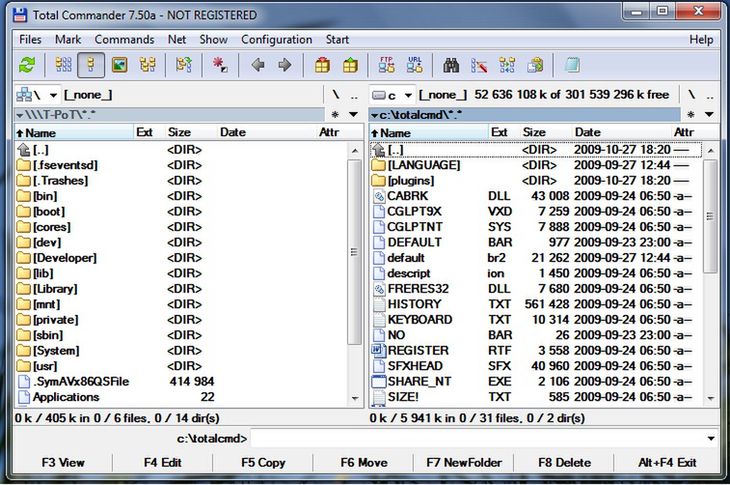730x485 pixels.
Task: Refresh the panel with the green arrows icon
Action: coord(27,65)
